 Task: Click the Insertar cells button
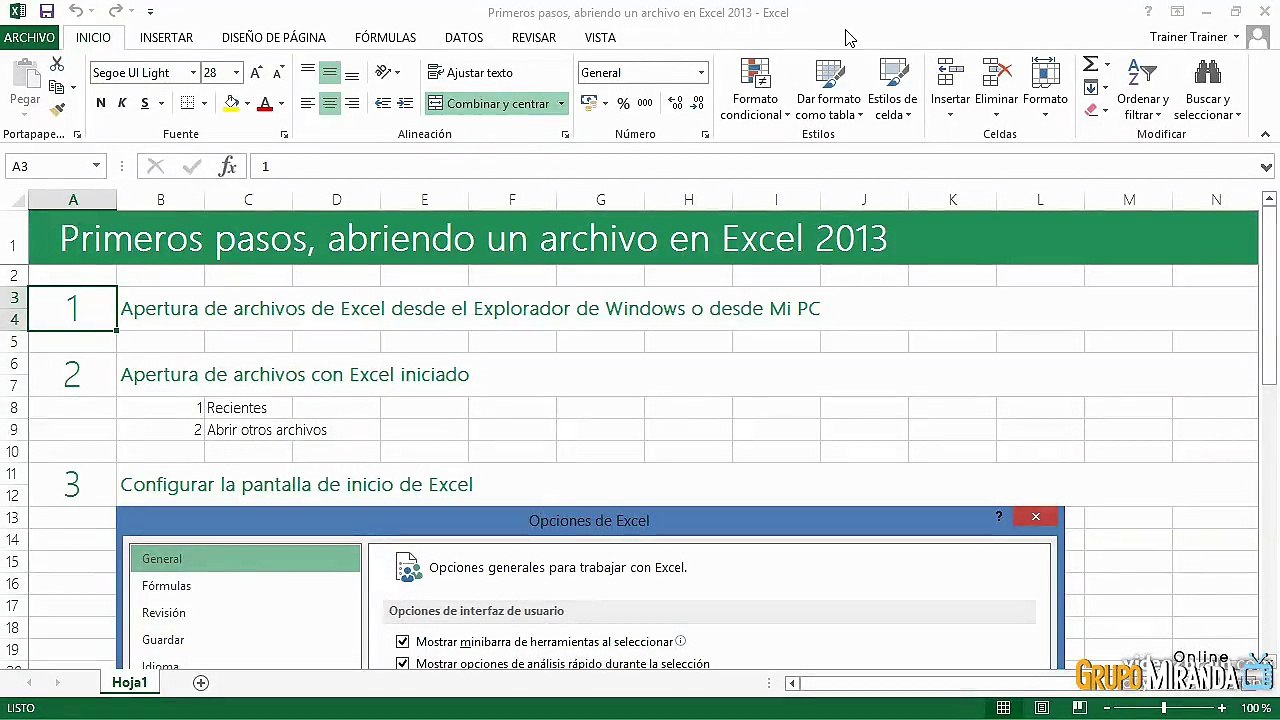tap(950, 89)
